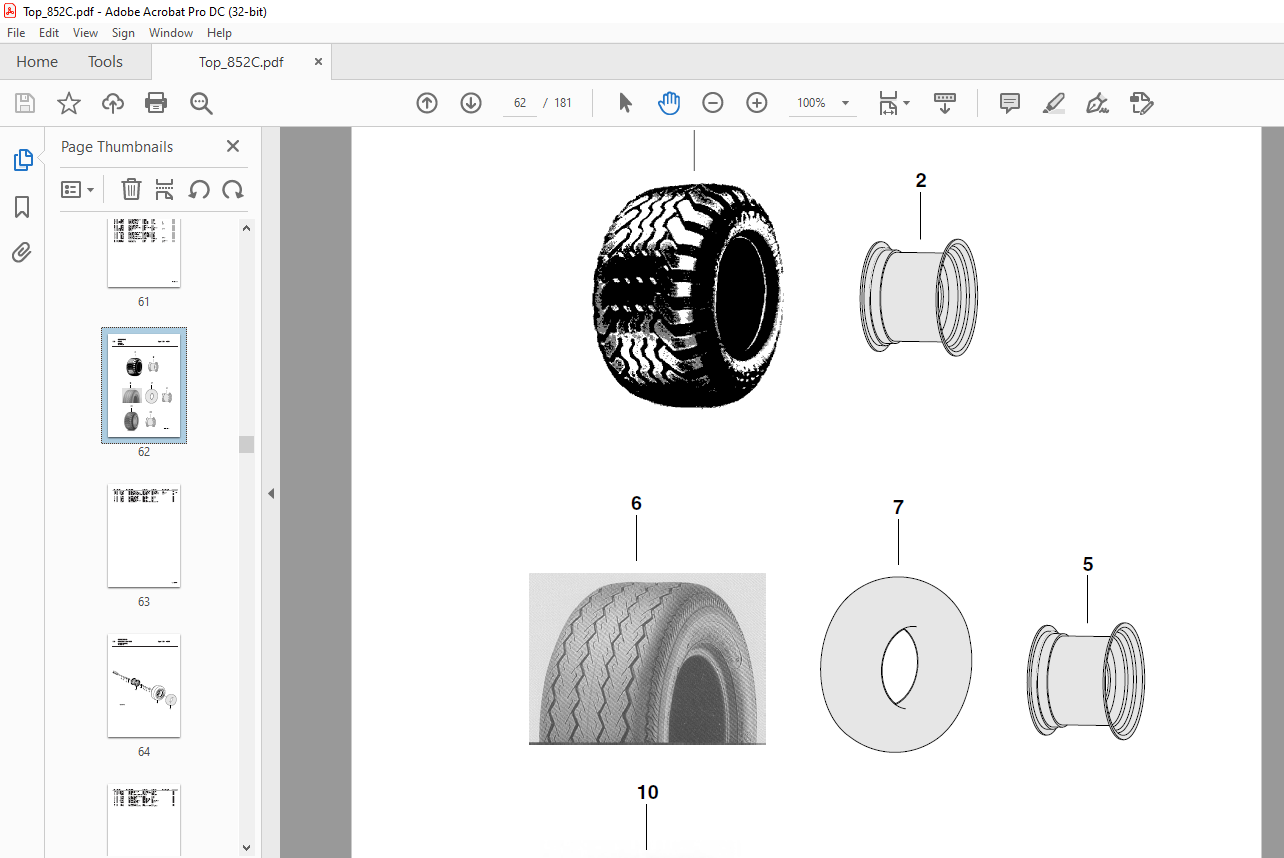Click part label 2 above the rim
1284x858 pixels.
(921, 181)
